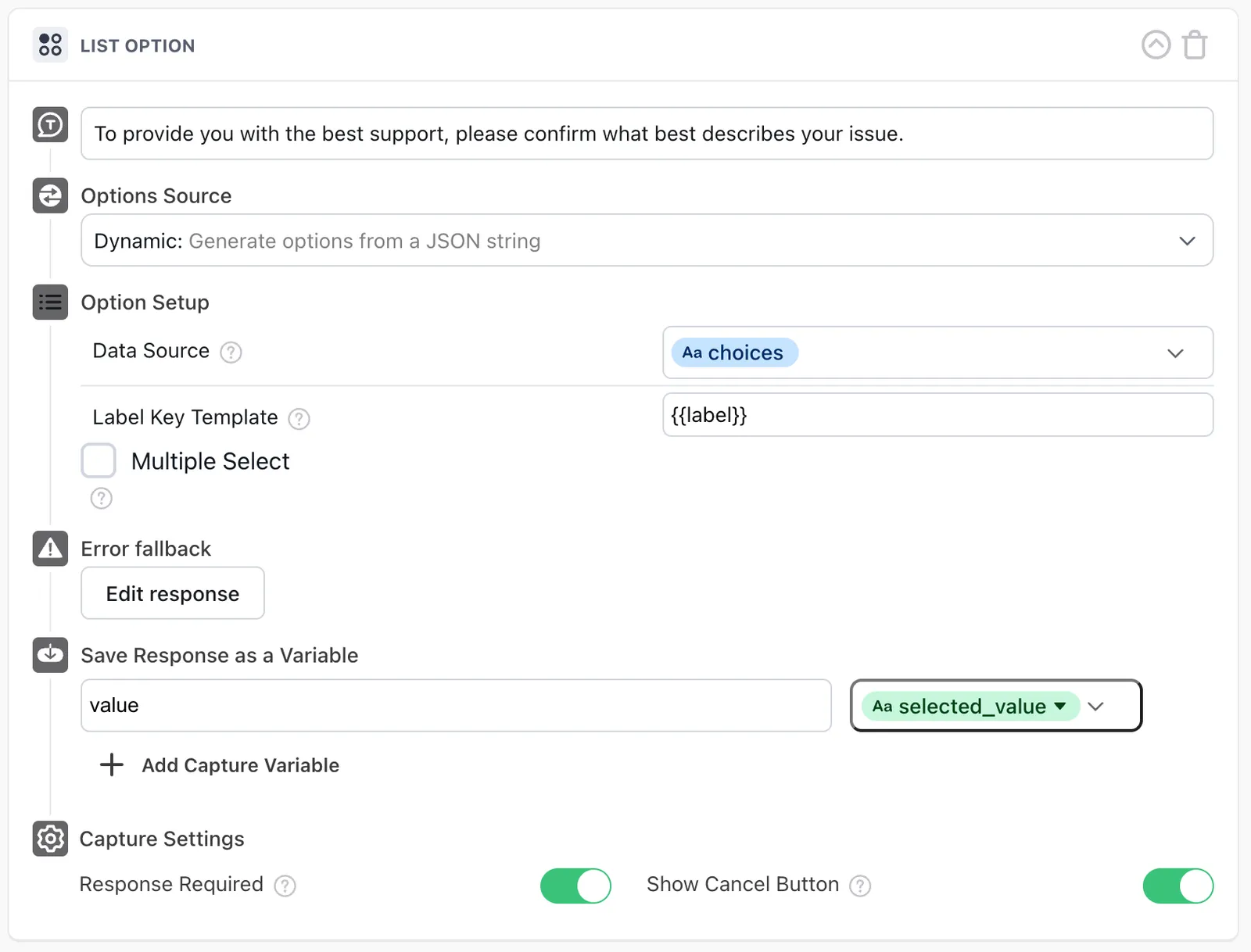Click the Edit response button

173,593
